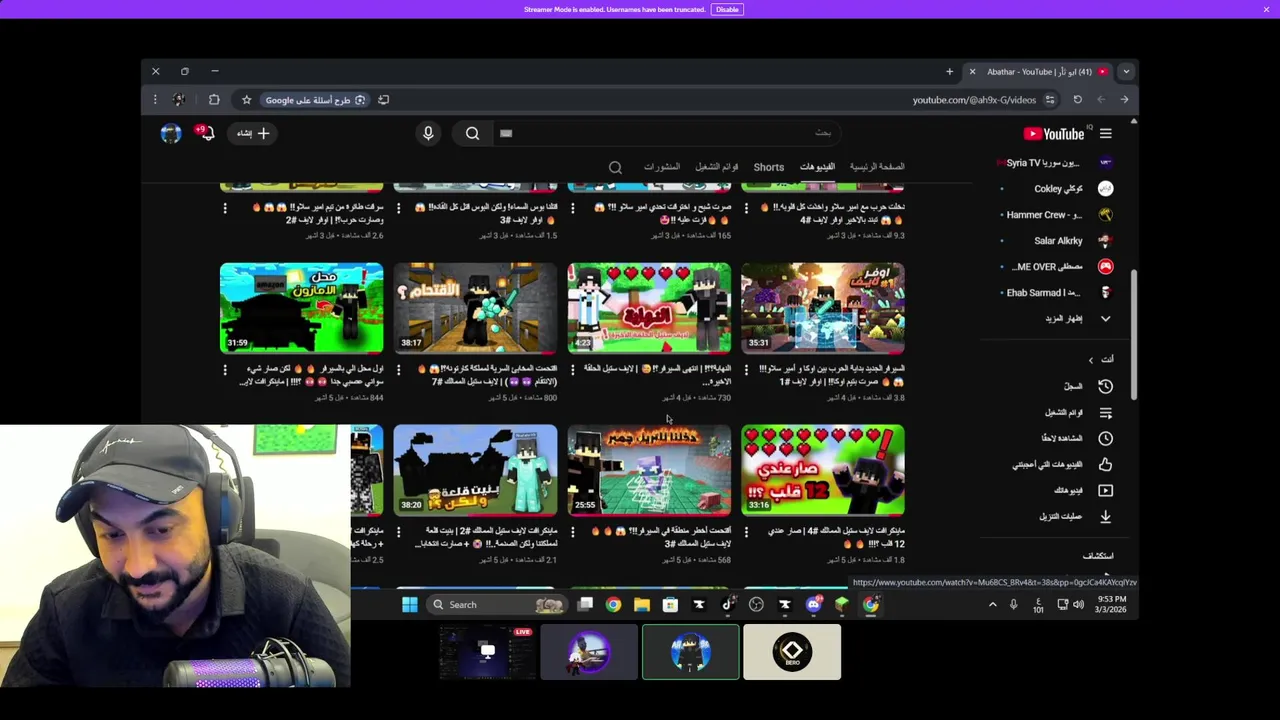
Task: Open Watch Later clock in sidebar
Action: coord(1105,438)
